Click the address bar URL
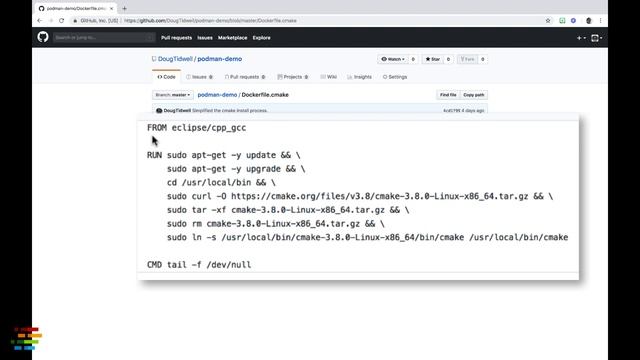Viewport: 640px width, 360px height. pos(210,20)
